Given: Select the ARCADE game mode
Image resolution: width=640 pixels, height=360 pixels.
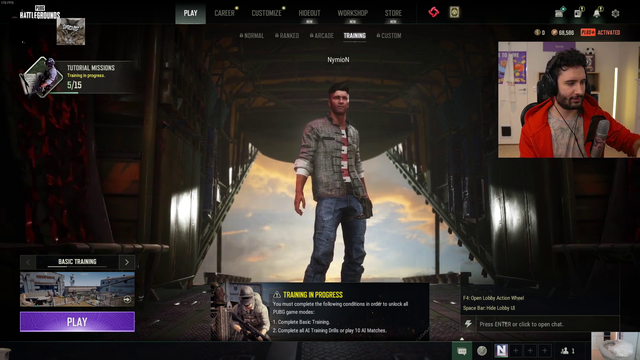Looking at the screenshot, I should click(x=322, y=36).
